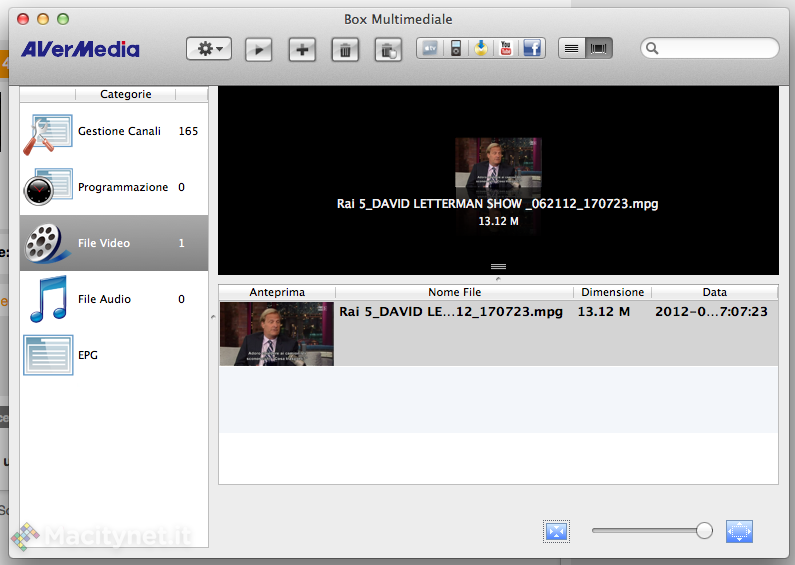Click the Programmazione clock icon
795x565 pixels.
click(x=48, y=187)
